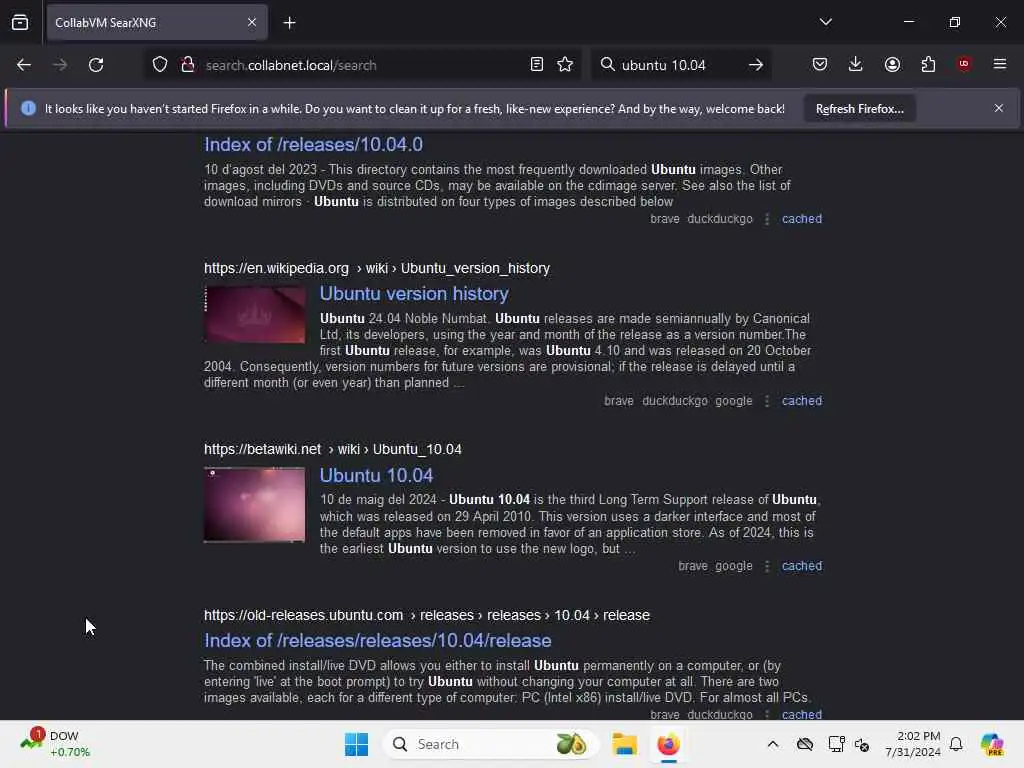Click the info icon in notification bar
This screenshot has width=1024, height=768.
(28, 108)
